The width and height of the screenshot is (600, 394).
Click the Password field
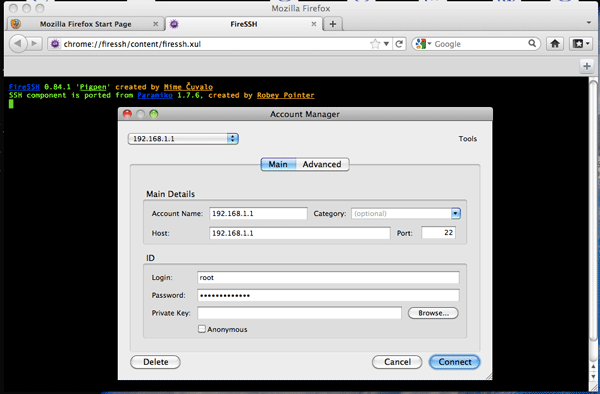tap(328, 295)
